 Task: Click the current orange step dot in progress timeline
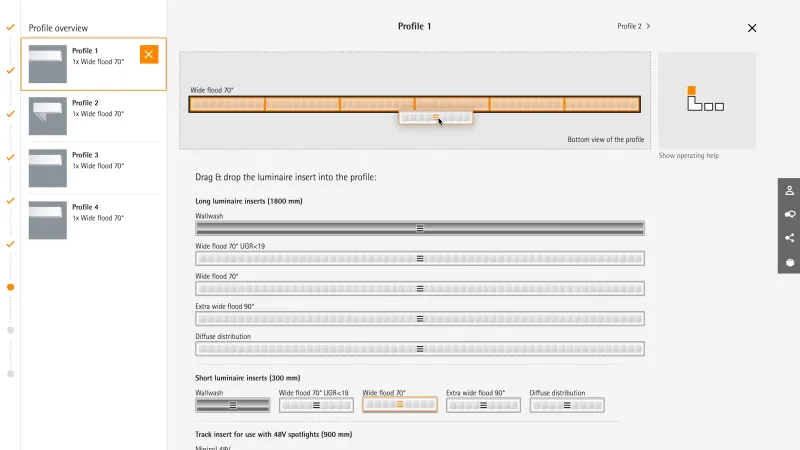[10, 287]
